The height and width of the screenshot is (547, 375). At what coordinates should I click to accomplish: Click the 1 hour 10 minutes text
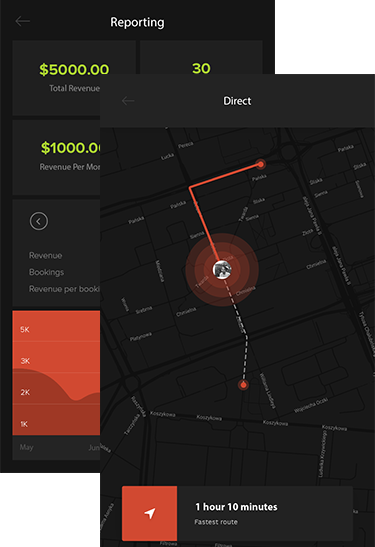237,507
